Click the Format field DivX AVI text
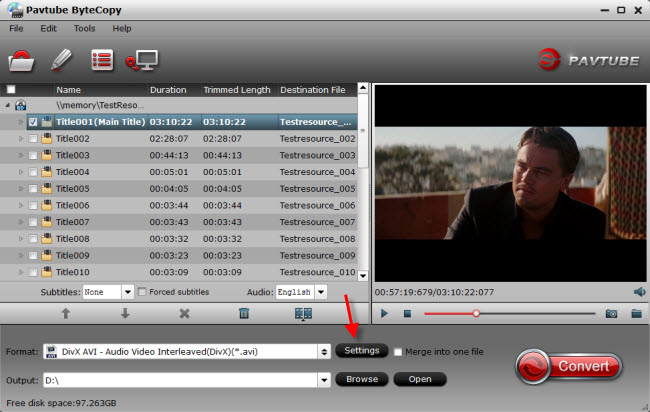The height and width of the screenshot is (412, 650). (160, 352)
